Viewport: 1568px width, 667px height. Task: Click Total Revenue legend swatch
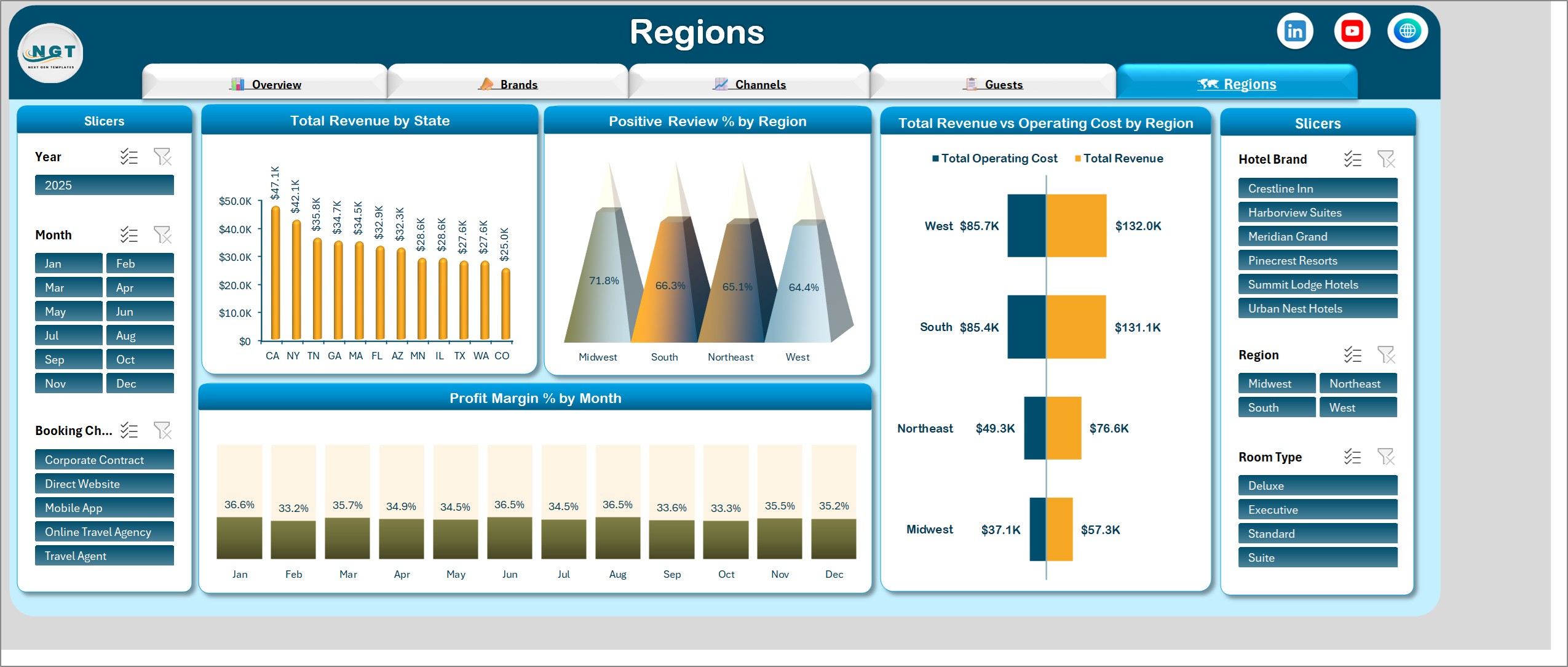pos(1077,159)
